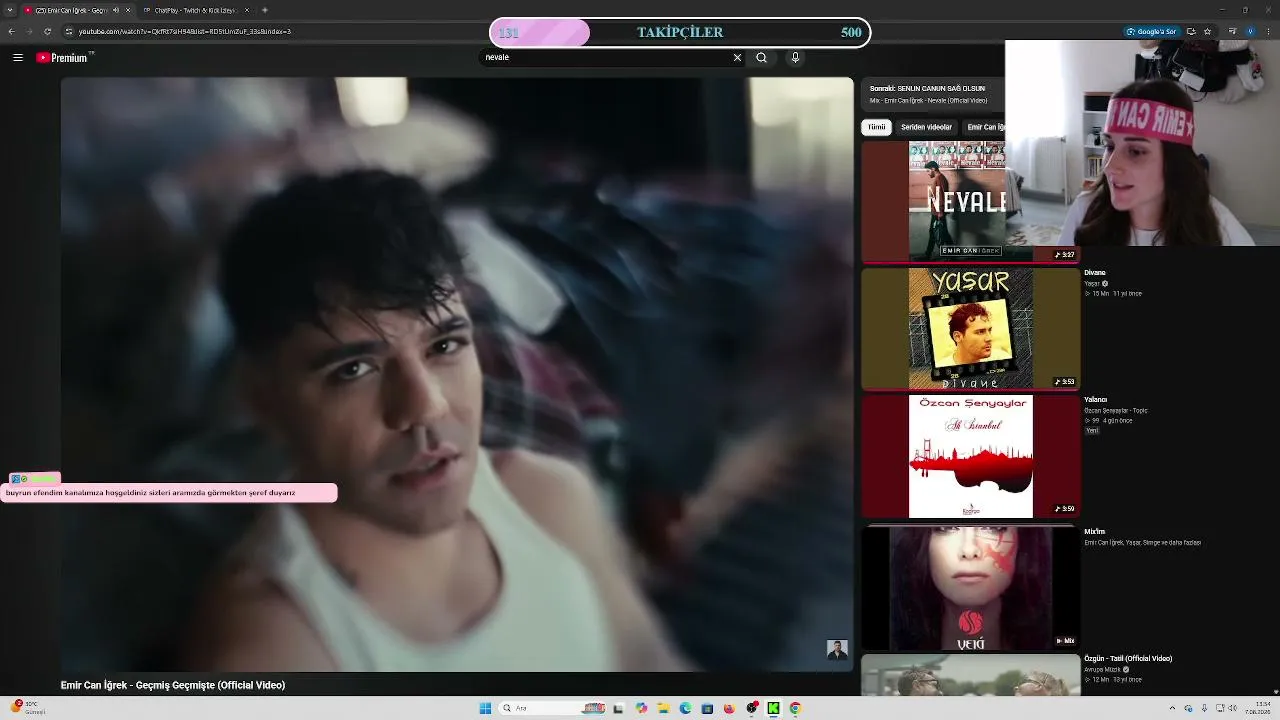The height and width of the screenshot is (720, 1280).
Task: Click the channel watermark in video corner
Action: [x=837, y=650]
